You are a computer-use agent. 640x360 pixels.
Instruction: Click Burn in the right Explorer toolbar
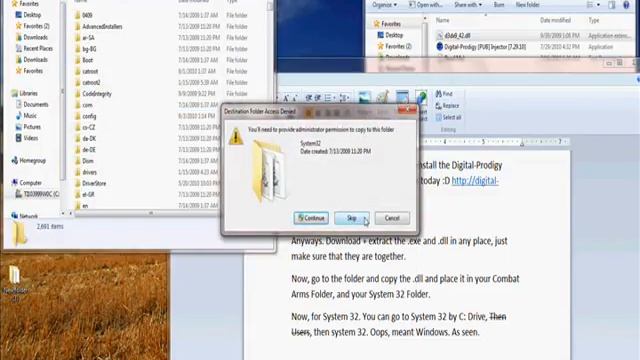(499, 5)
